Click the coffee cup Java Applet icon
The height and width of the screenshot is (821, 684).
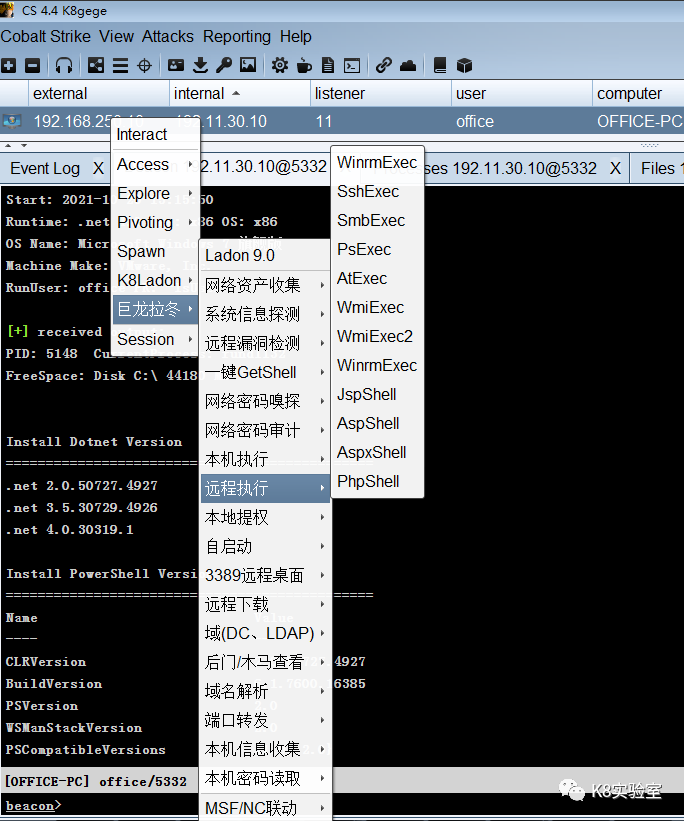point(304,65)
